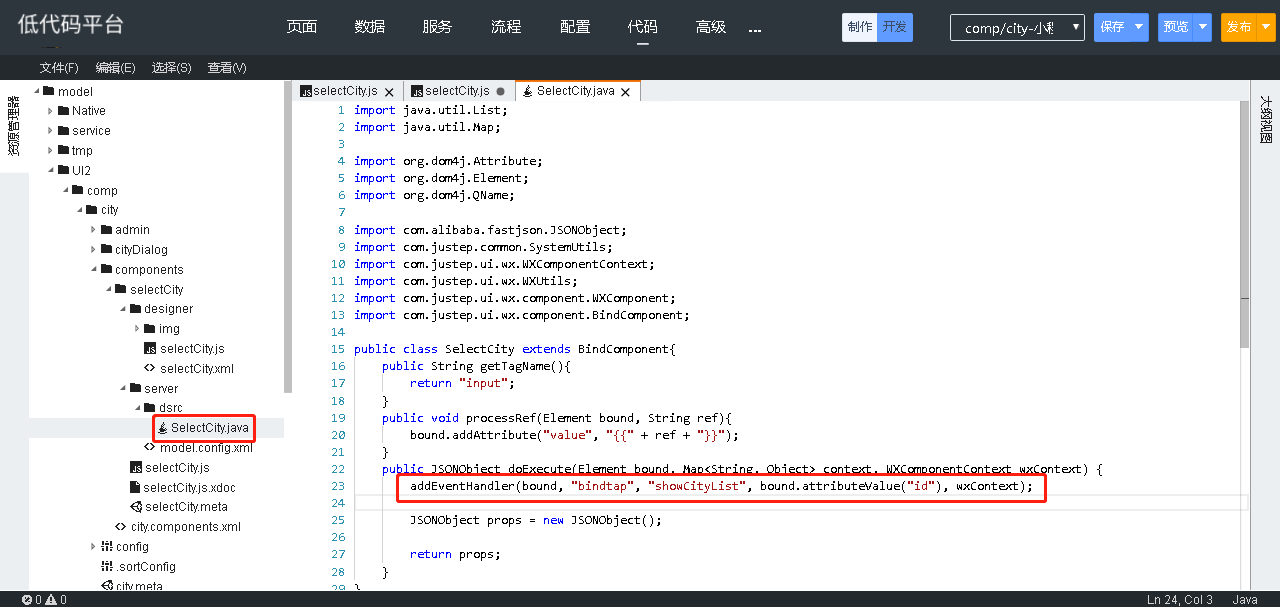Open the comp/city project dropdown

1017,28
